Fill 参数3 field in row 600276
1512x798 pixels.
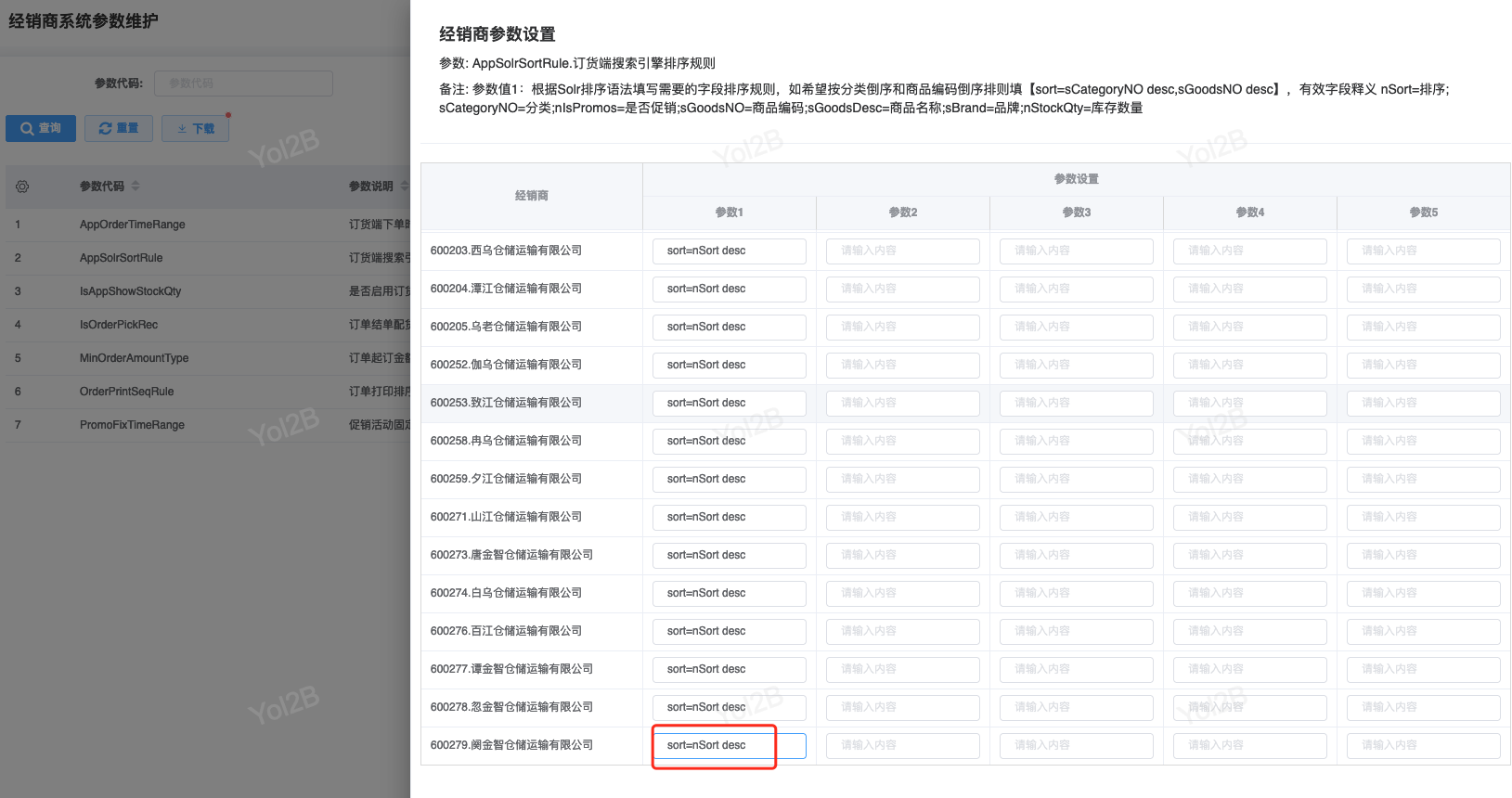coord(1077,632)
